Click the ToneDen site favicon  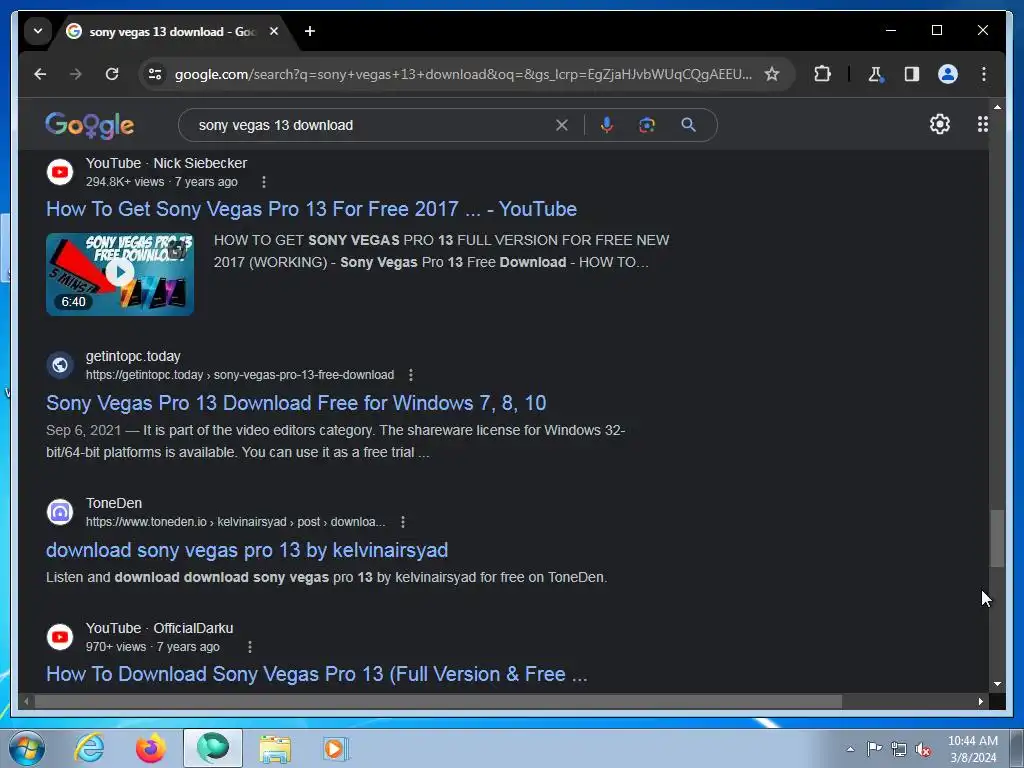(x=60, y=512)
